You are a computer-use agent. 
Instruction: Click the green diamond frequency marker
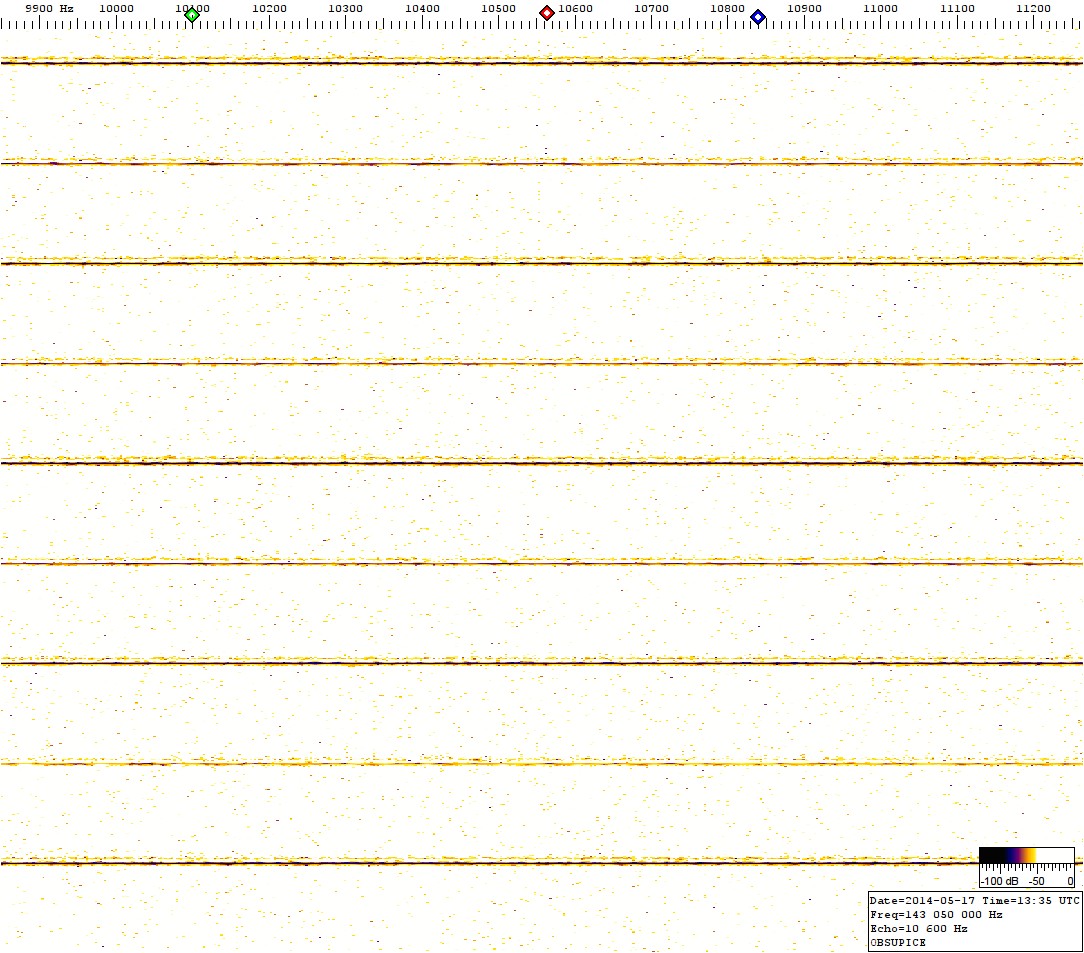(192, 14)
